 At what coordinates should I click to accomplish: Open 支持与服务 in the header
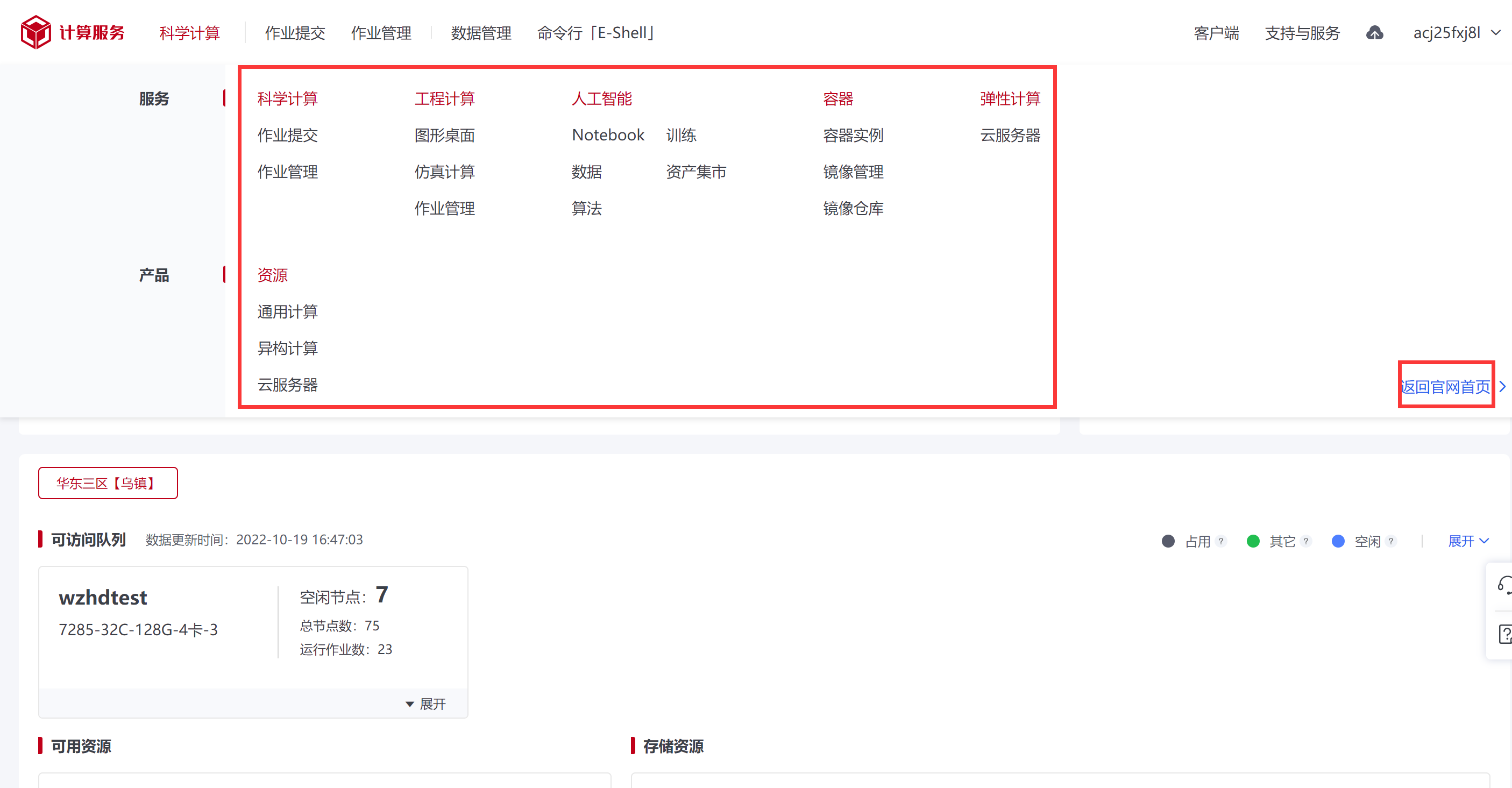1302,33
